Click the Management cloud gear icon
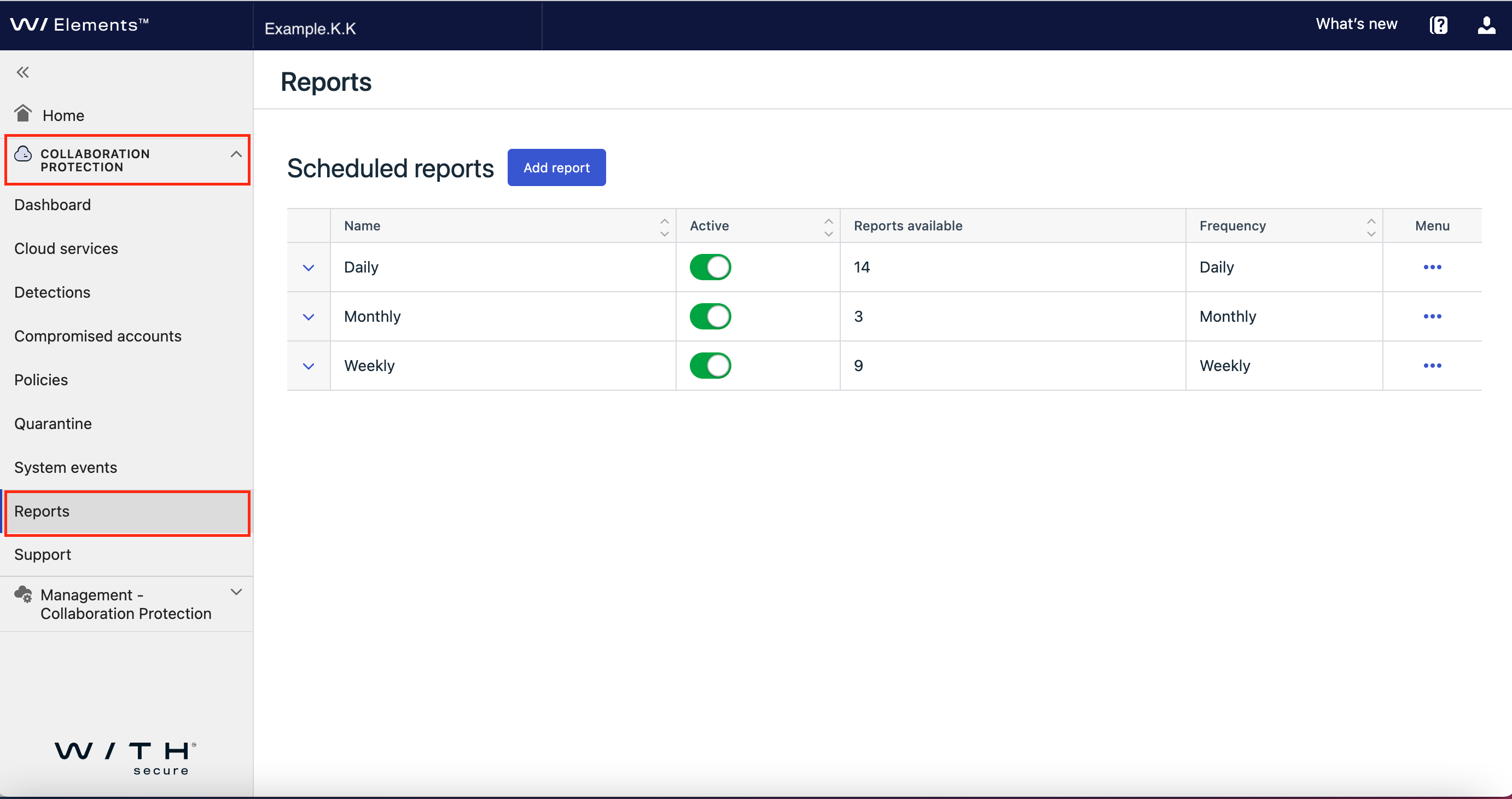 point(24,594)
